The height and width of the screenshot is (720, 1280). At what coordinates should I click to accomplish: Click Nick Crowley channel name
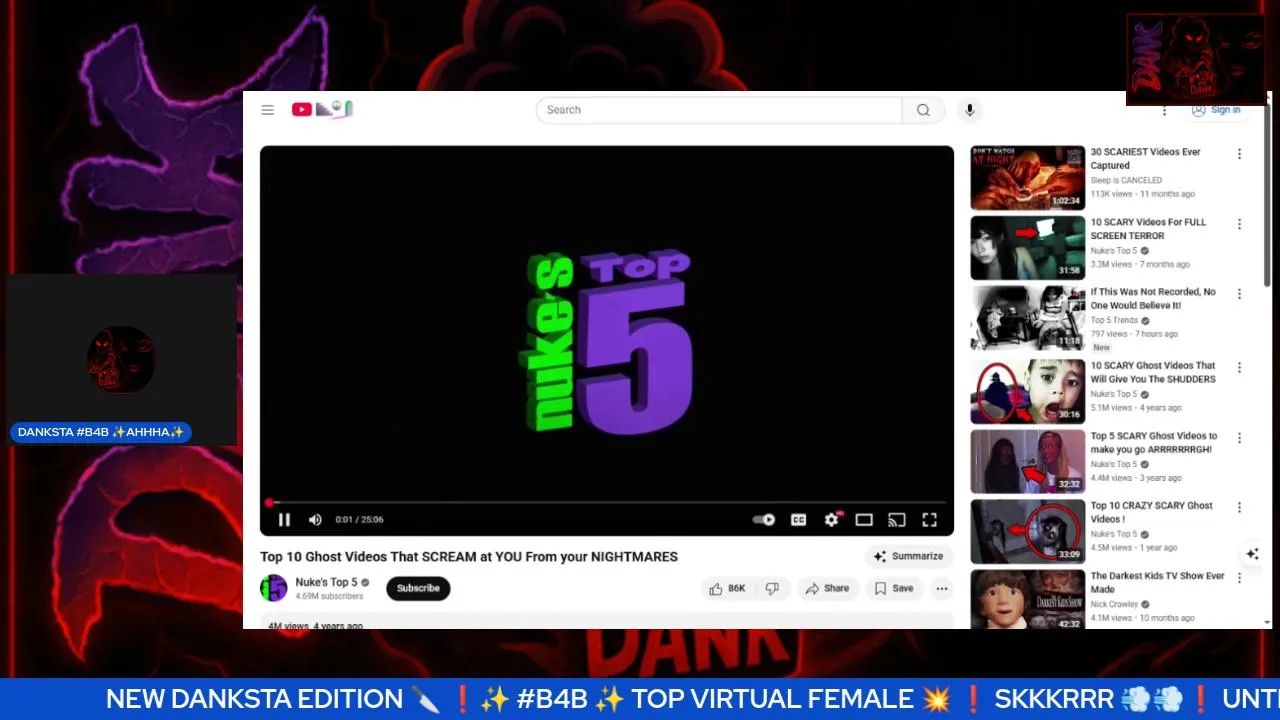coord(1115,605)
